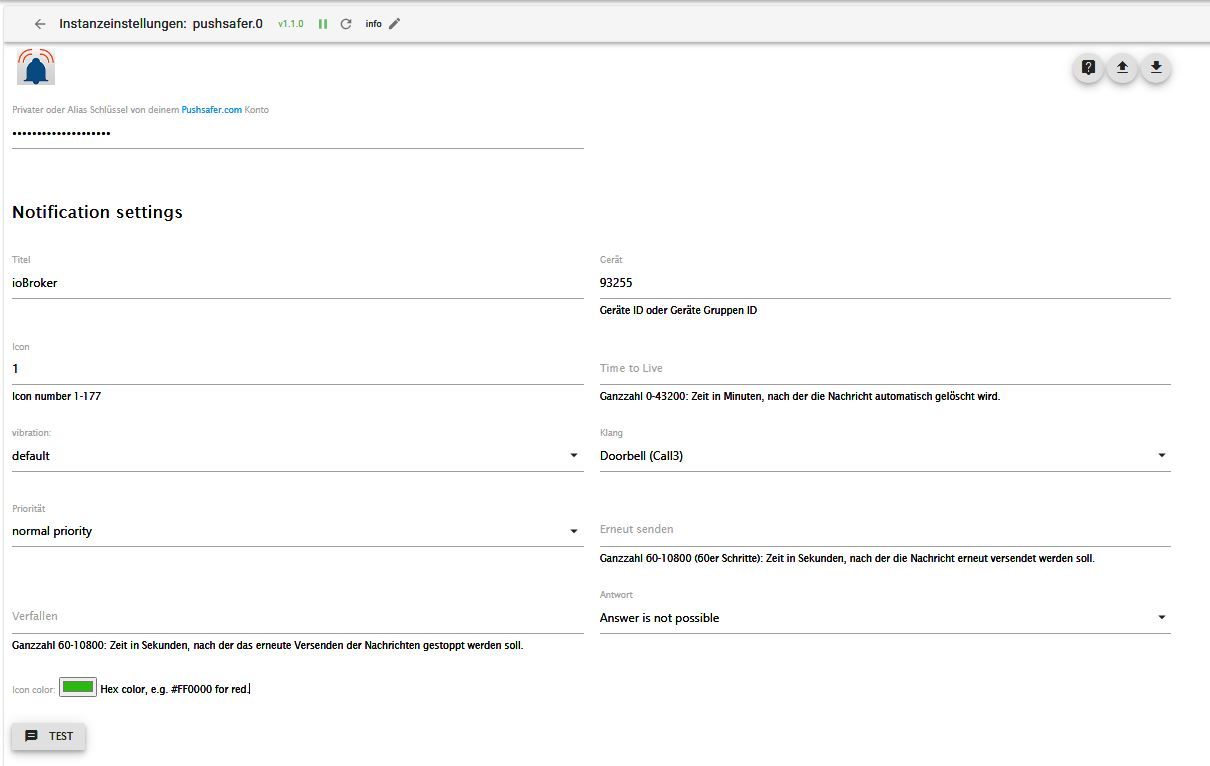The width and height of the screenshot is (1210, 766).
Task: Expand the vibration dropdown
Action: pos(297,456)
